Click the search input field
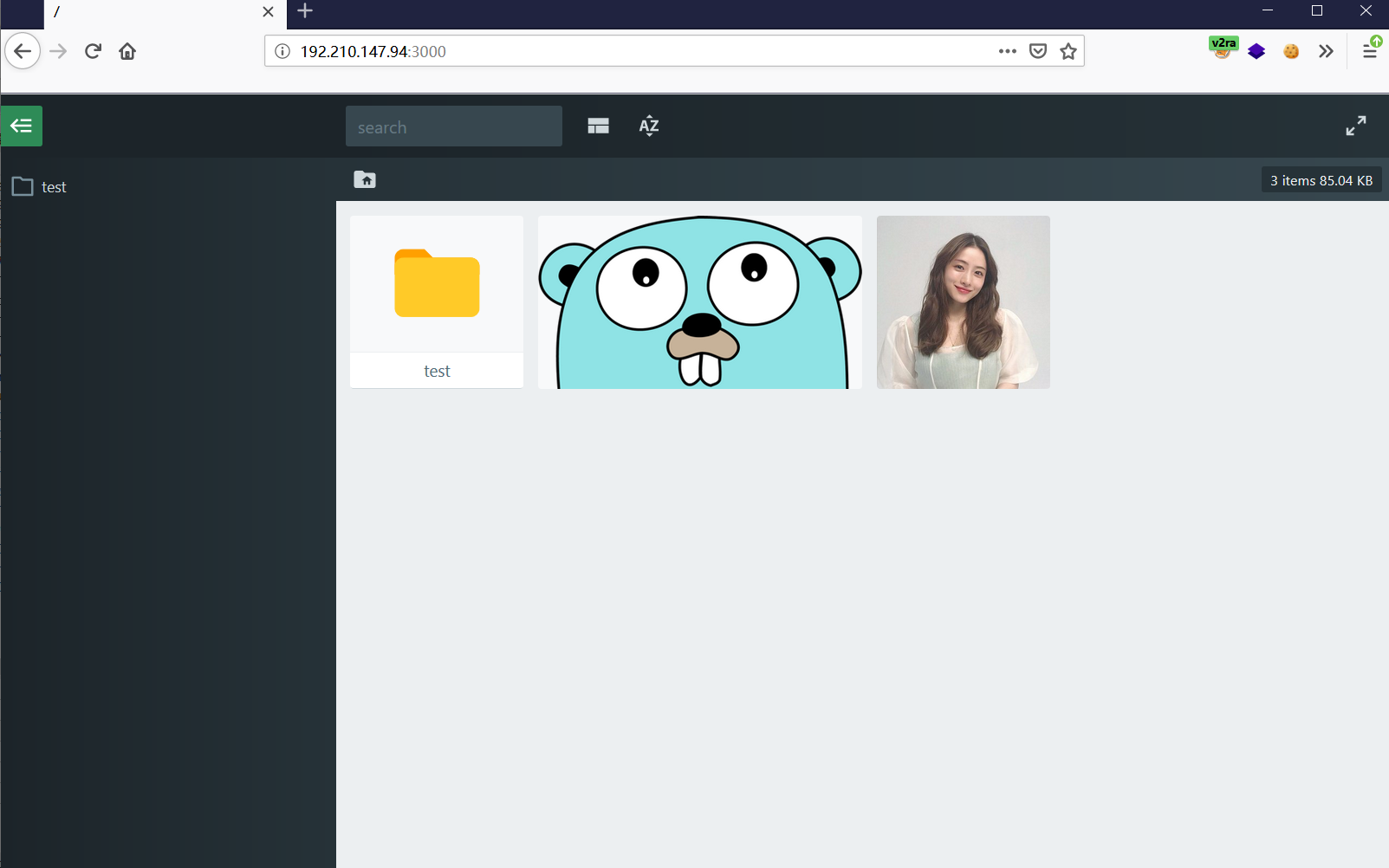This screenshot has width=1389, height=868. pyautogui.click(x=454, y=126)
